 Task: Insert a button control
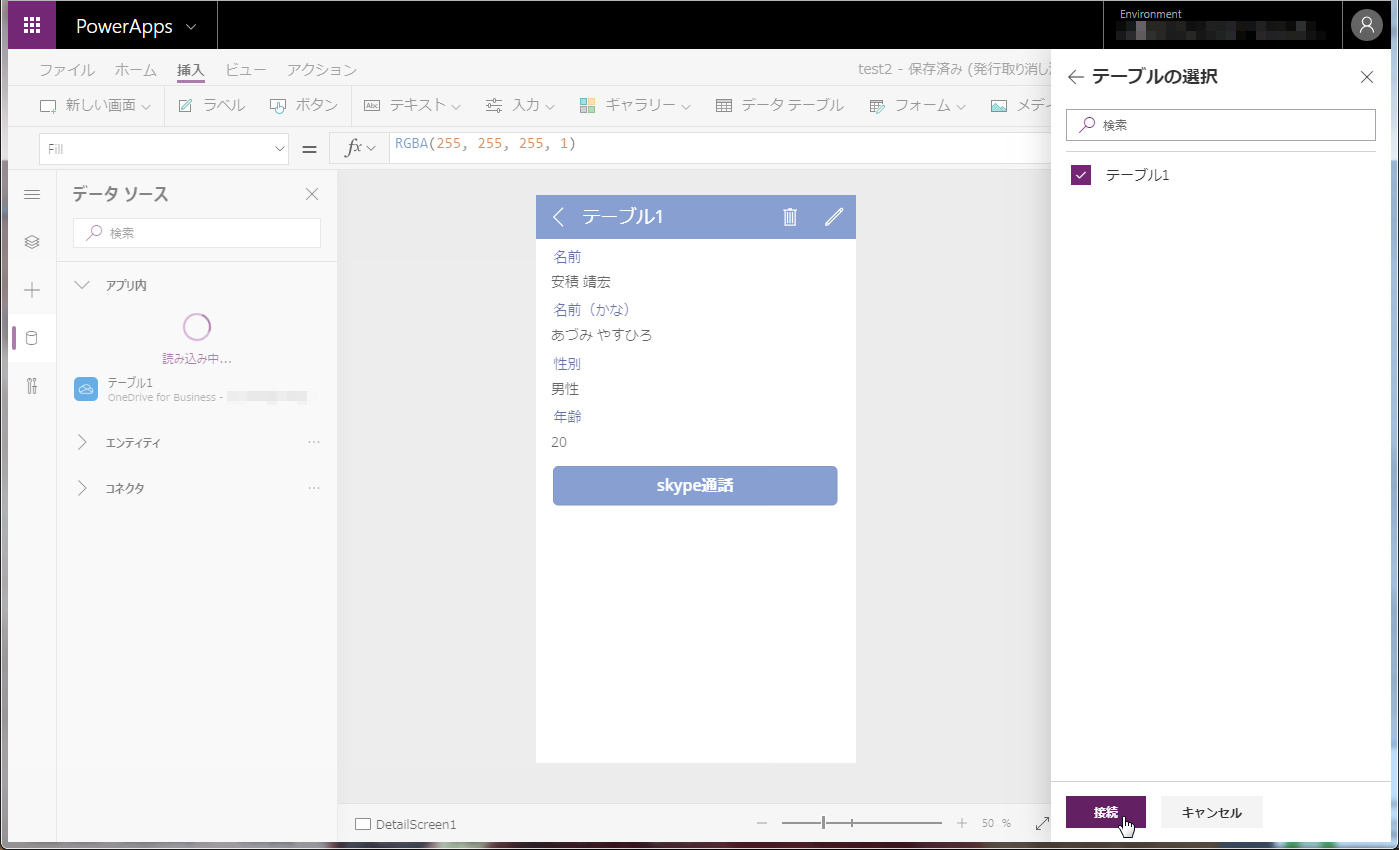point(304,105)
